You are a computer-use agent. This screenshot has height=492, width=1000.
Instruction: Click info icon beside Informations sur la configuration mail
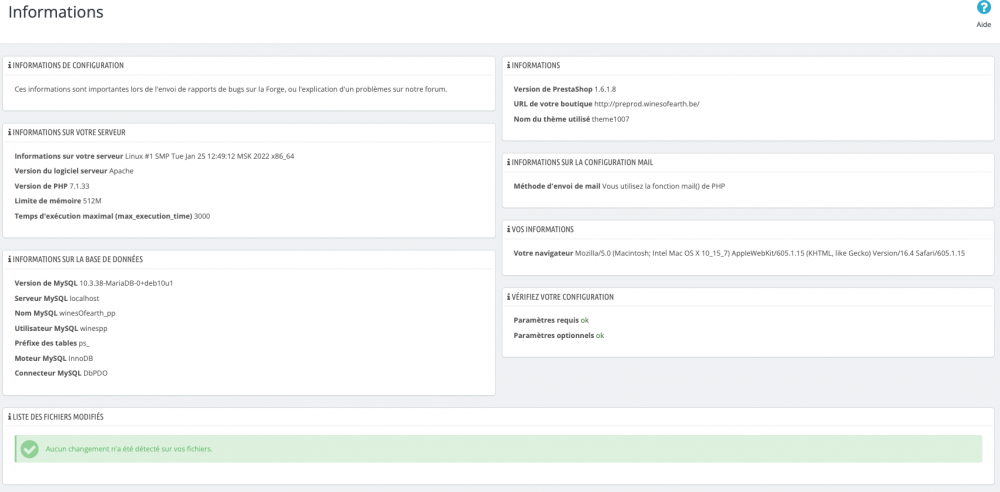coord(509,162)
